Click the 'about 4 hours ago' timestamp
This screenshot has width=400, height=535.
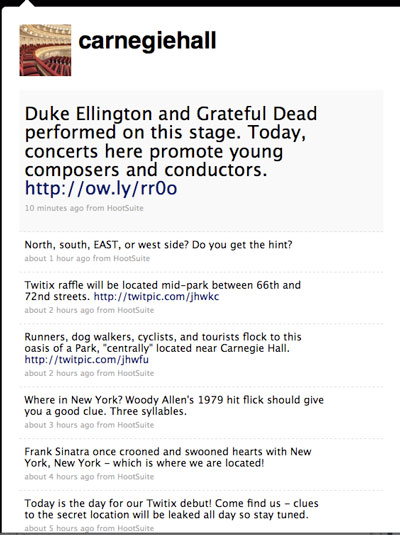59,477
